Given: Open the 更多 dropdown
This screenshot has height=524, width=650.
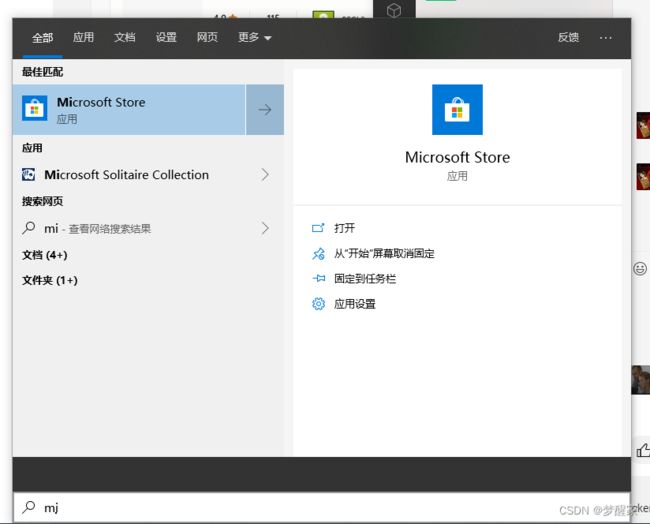Looking at the screenshot, I should click(x=255, y=37).
